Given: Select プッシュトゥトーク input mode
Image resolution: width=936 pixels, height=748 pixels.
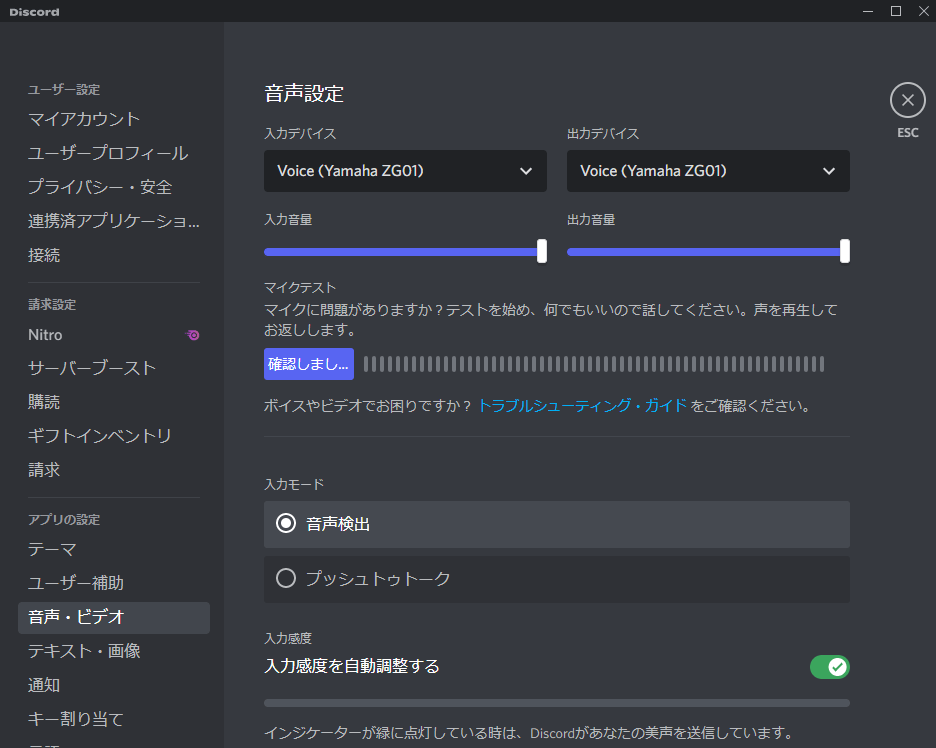Looking at the screenshot, I should (x=286, y=578).
